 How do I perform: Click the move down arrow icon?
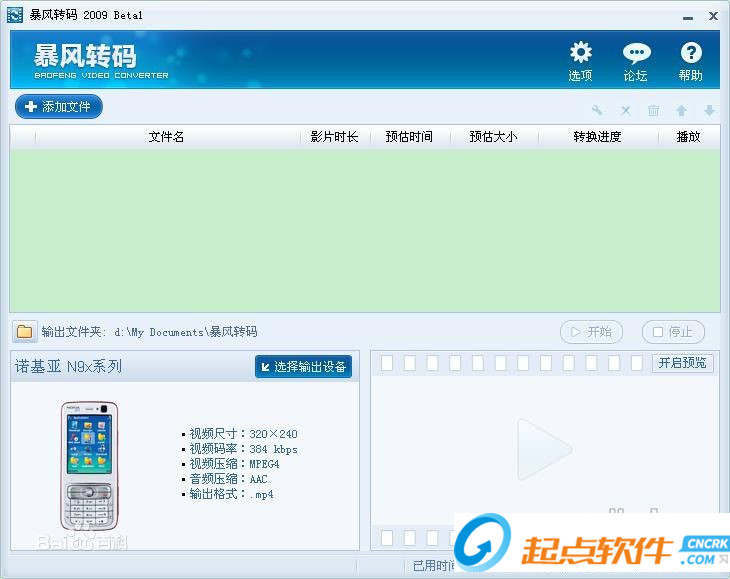709,110
